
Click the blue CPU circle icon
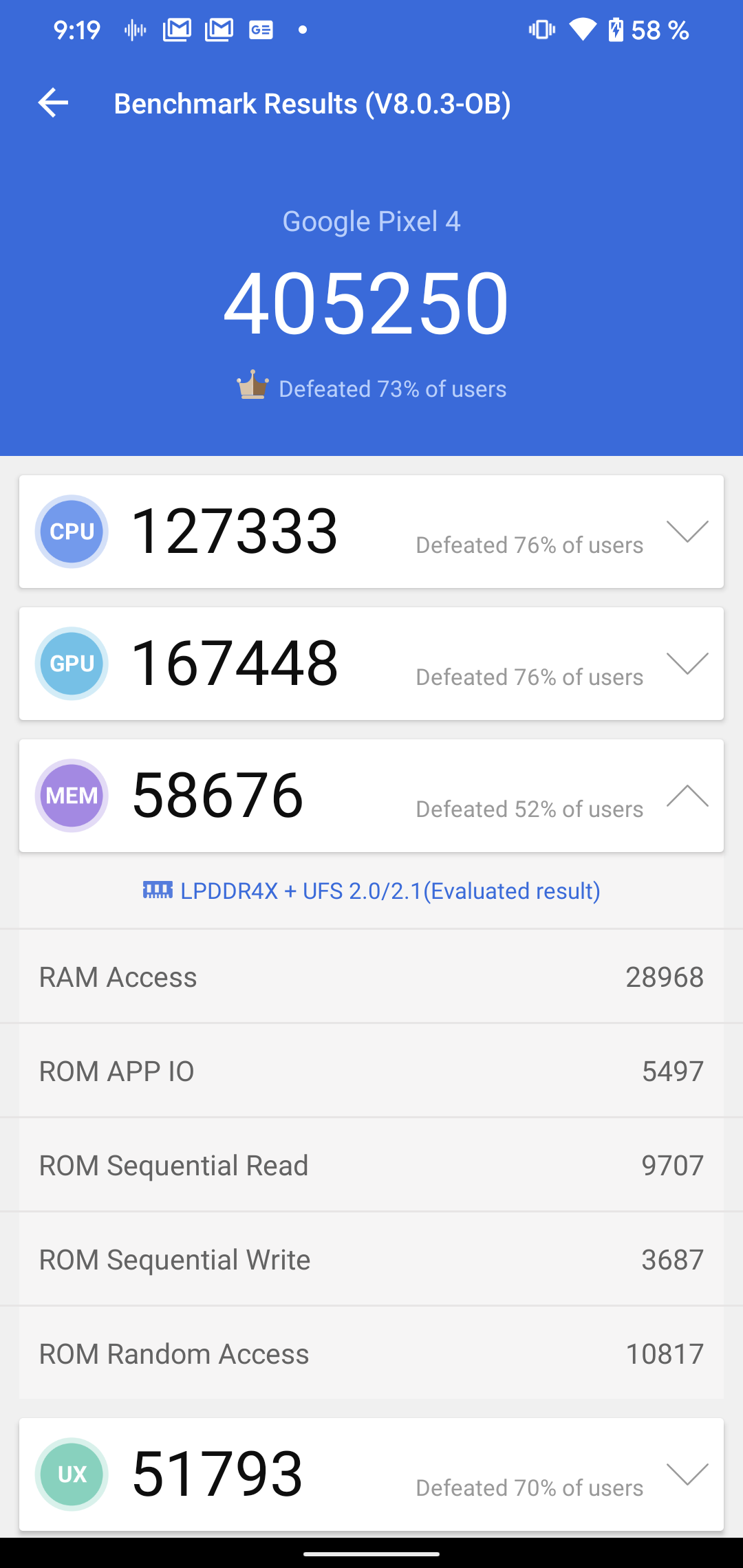click(x=72, y=532)
